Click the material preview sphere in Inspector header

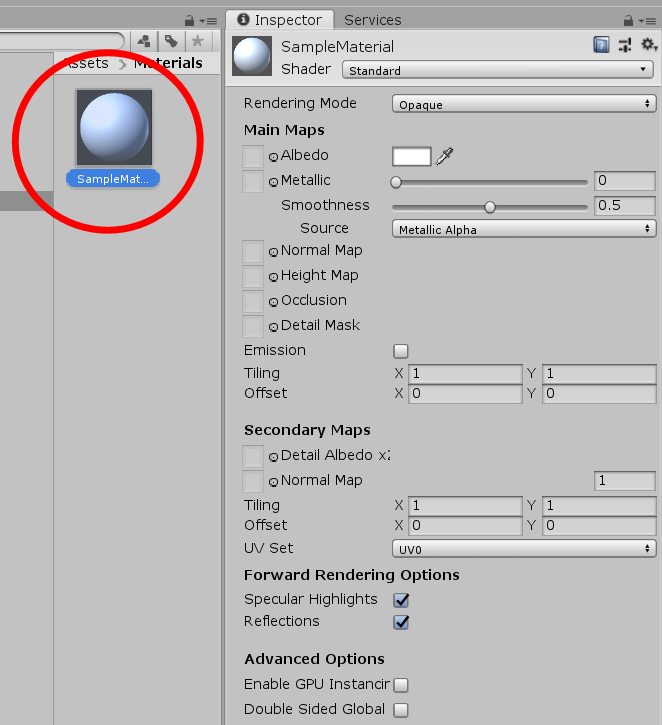pos(252,56)
